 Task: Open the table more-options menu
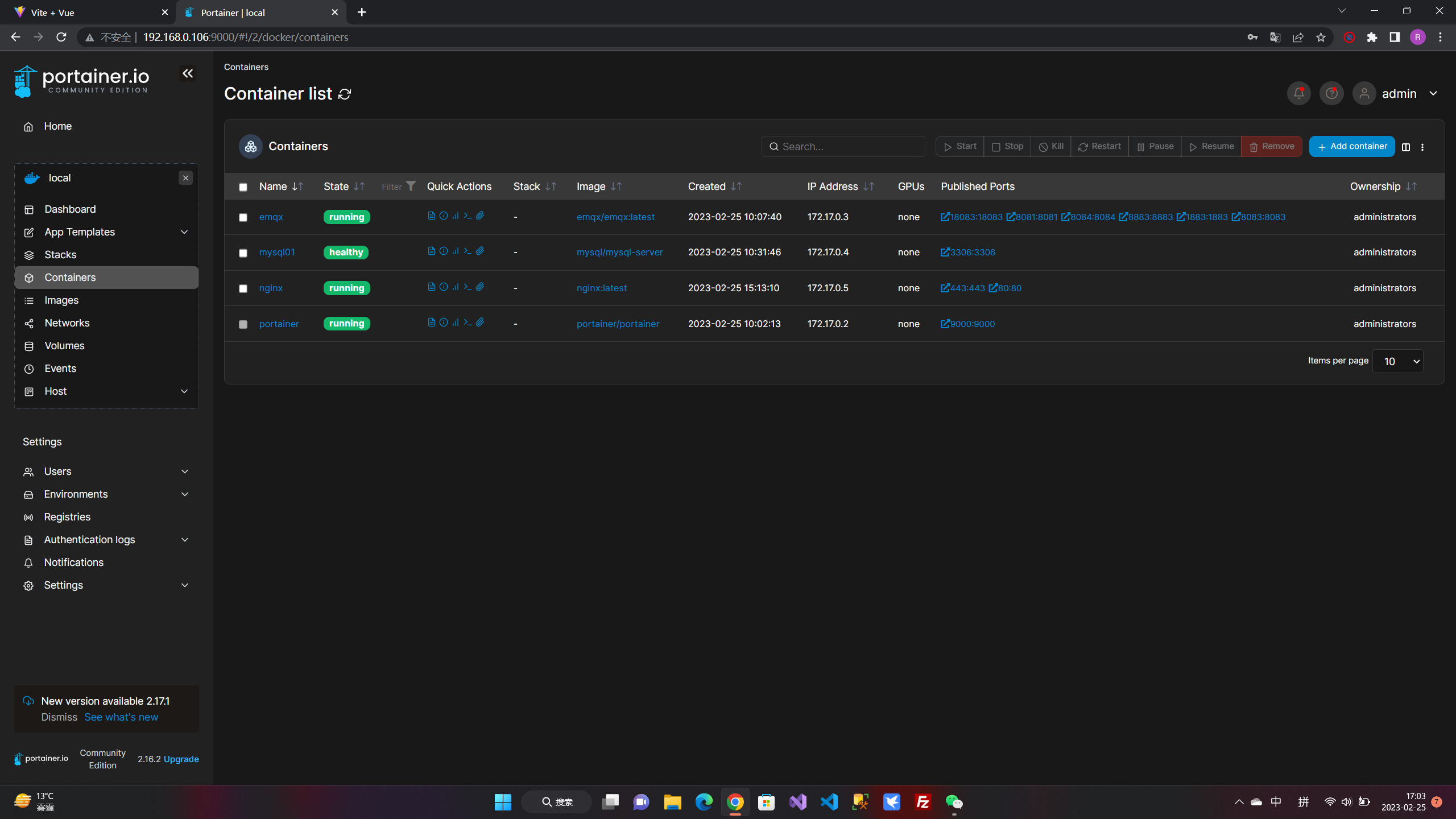pos(1422,147)
